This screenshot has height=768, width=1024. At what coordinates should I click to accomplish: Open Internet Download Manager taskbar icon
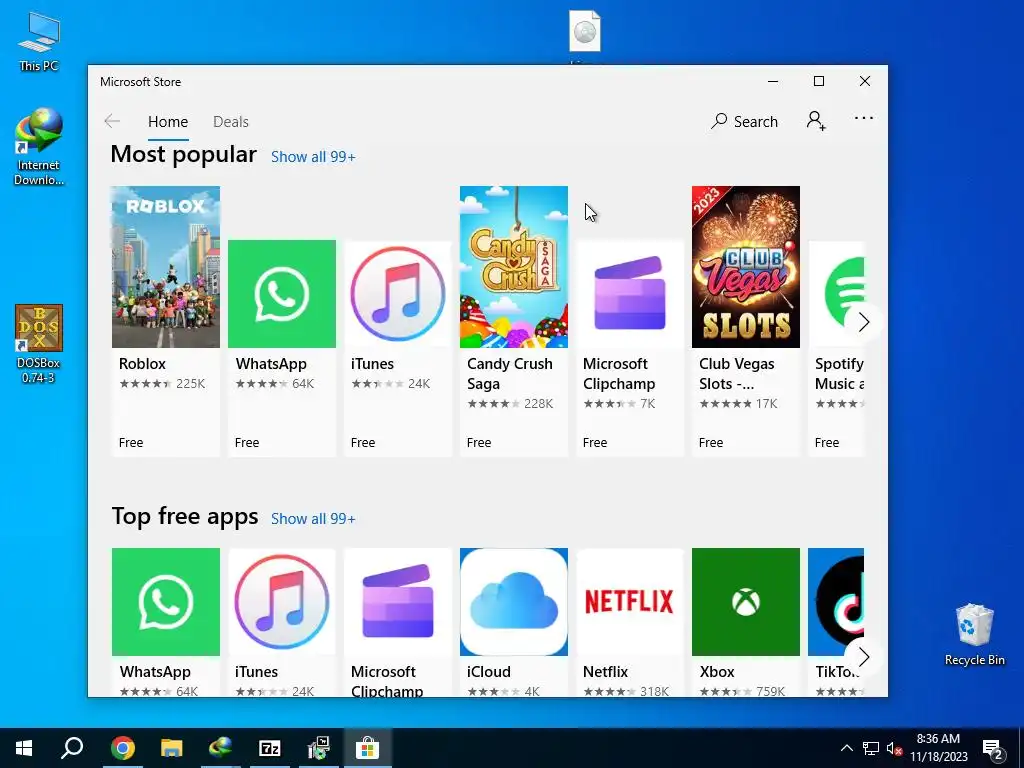tap(221, 748)
